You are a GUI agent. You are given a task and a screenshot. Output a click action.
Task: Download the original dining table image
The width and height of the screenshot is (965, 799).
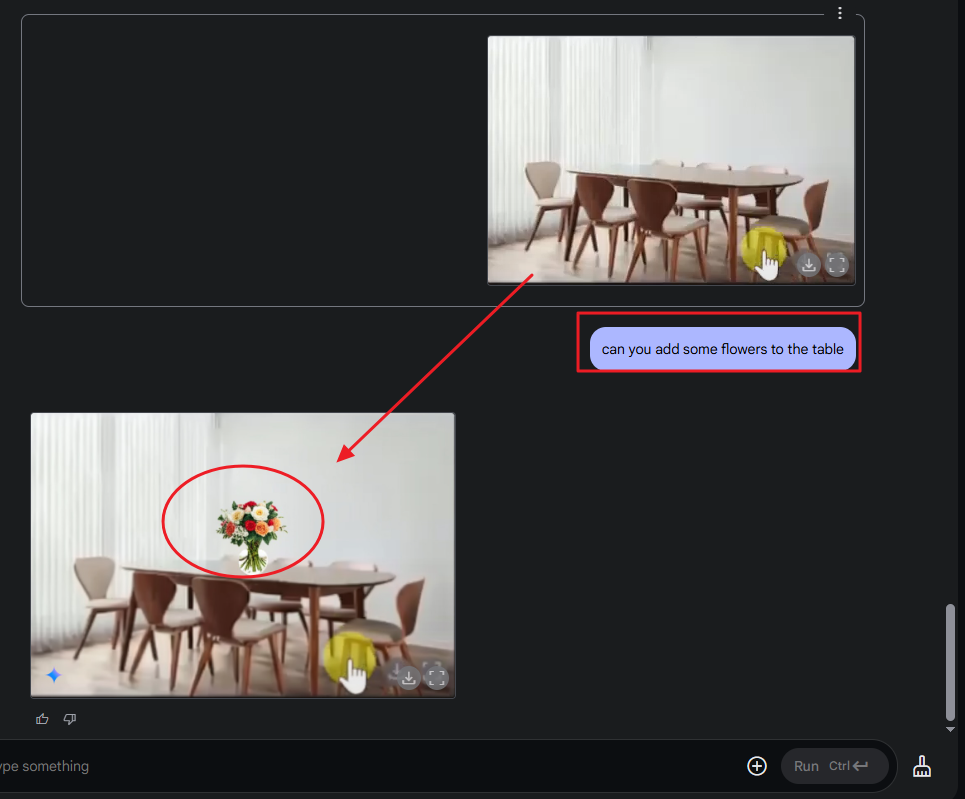point(809,265)
